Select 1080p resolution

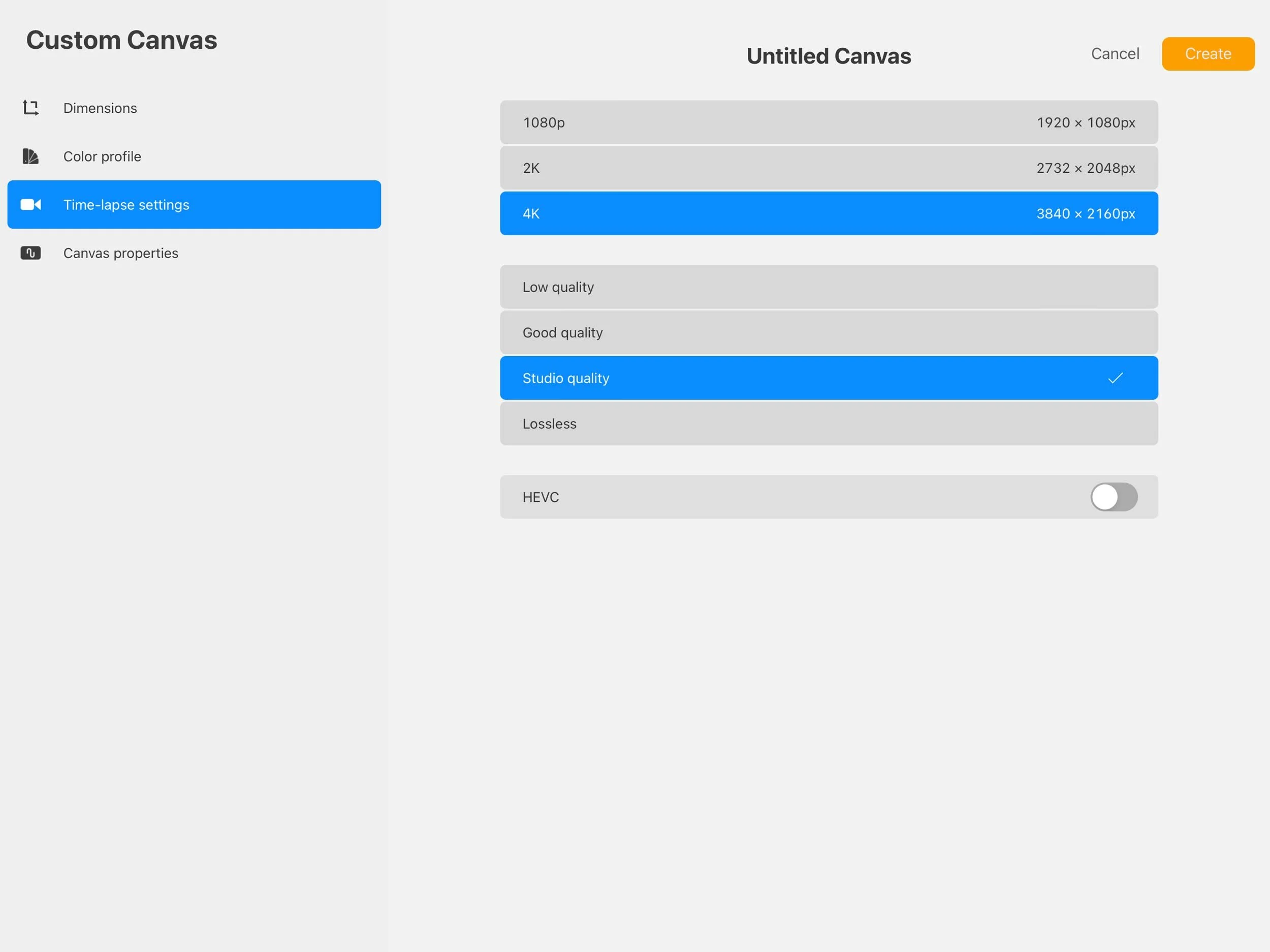(829, 122)
